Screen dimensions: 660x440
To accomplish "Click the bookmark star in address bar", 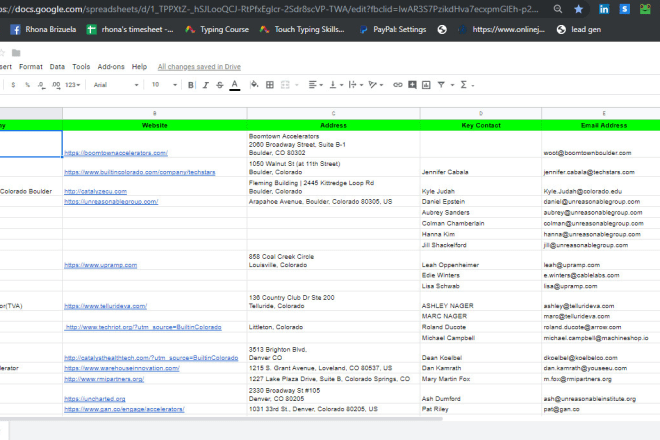I will [x=578, y=9].
